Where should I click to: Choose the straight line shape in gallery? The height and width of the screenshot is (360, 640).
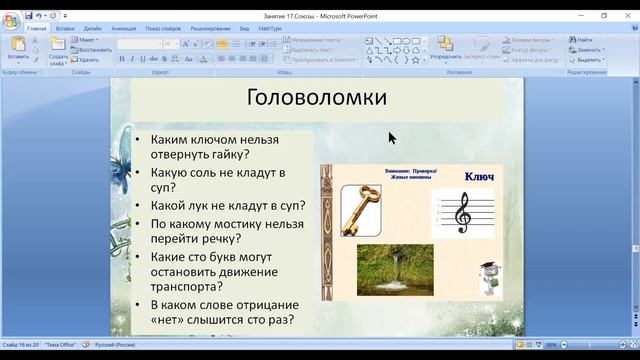coord(378,41)
